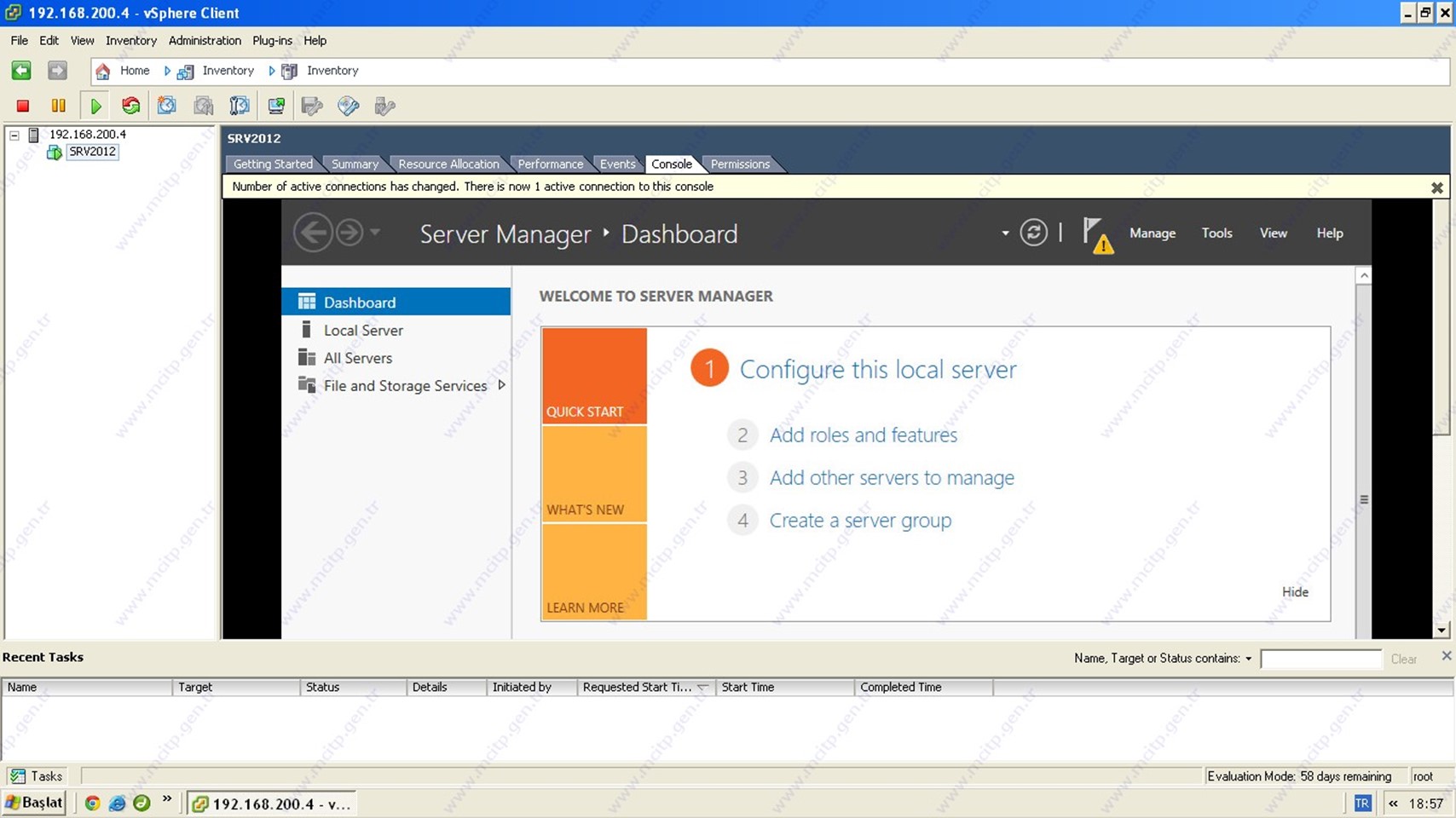Open Name, Target or Status filter dropdown
Screen dimensions: 1456x818
pyautogui.click(x=1248, y=659)
